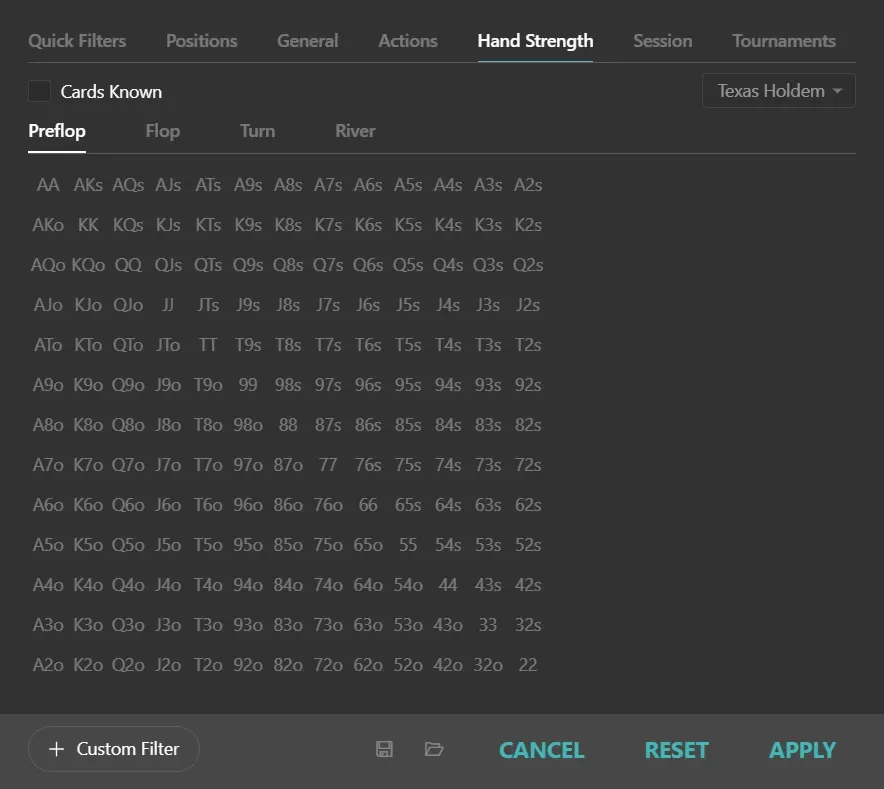Go to the Actions tab
Screen dimensions: 884x789
click(x=408, y=41)
